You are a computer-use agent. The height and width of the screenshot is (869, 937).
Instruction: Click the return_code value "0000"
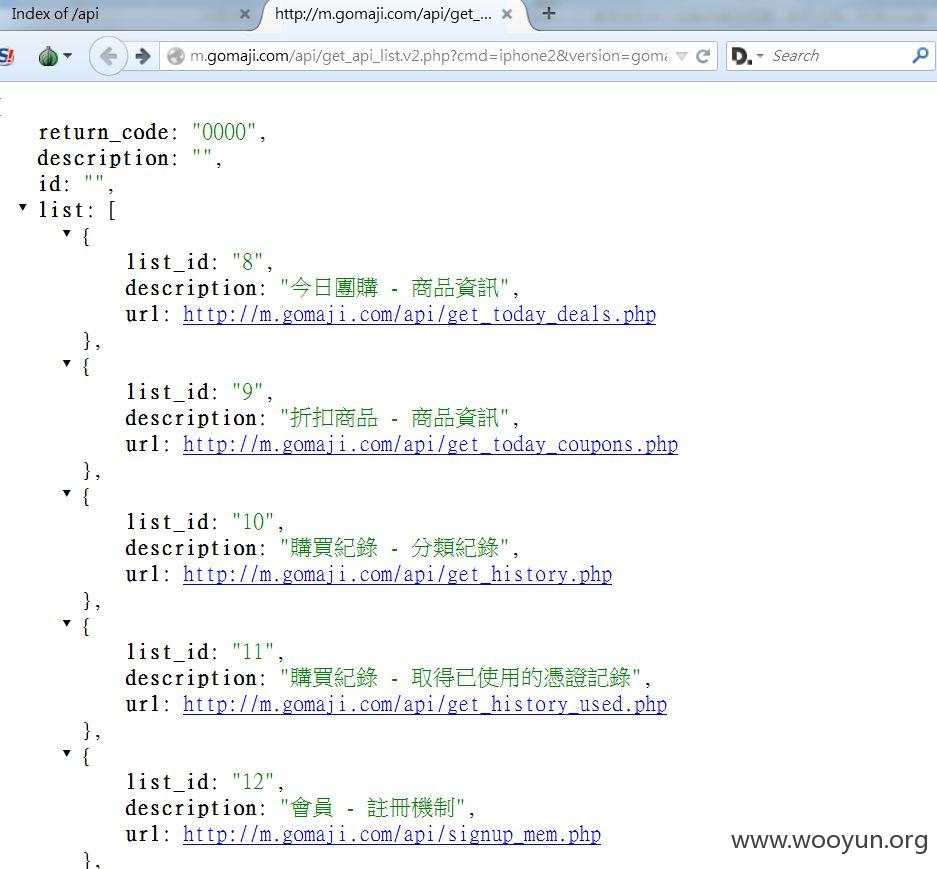pos(224,132)
